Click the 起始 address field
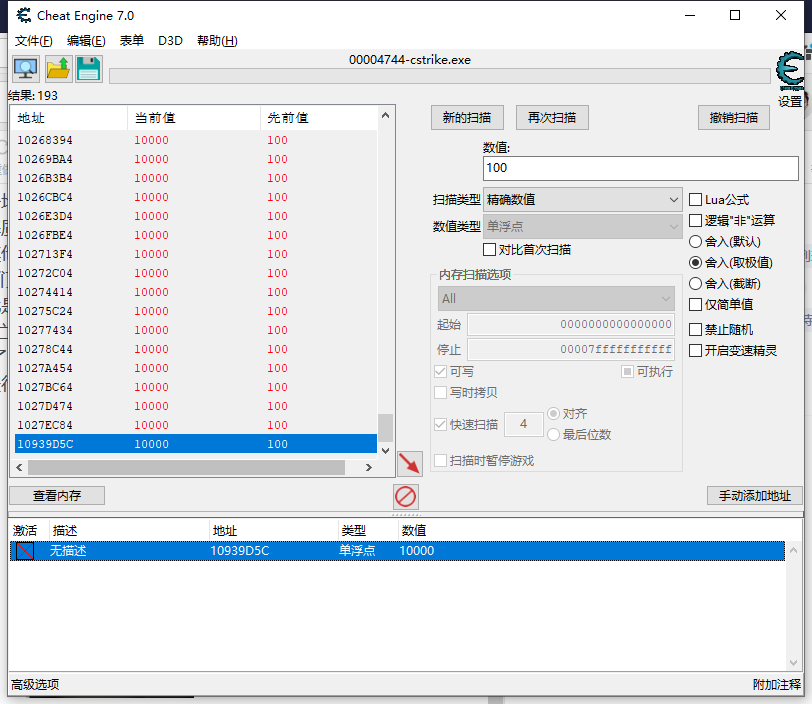Viewport: 812px width, 704px height. point(571,325)
